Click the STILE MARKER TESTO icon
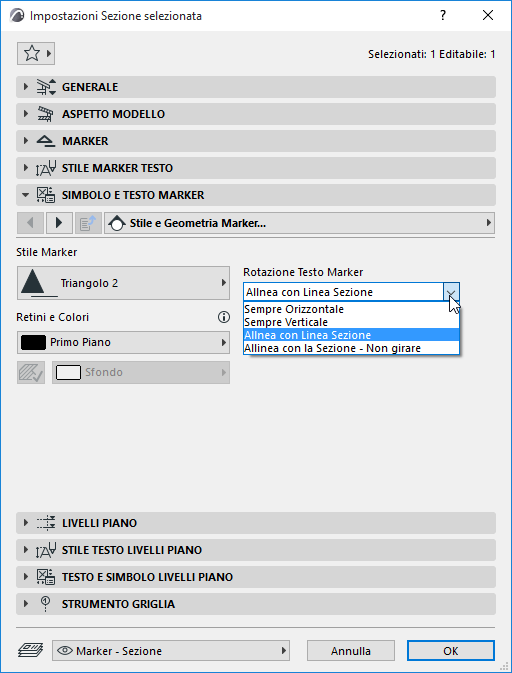 [46, 168]
